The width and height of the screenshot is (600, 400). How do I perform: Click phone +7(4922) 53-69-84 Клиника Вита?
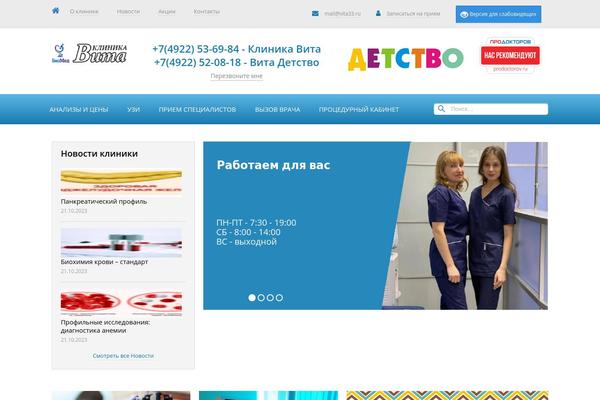pos(236,49)
